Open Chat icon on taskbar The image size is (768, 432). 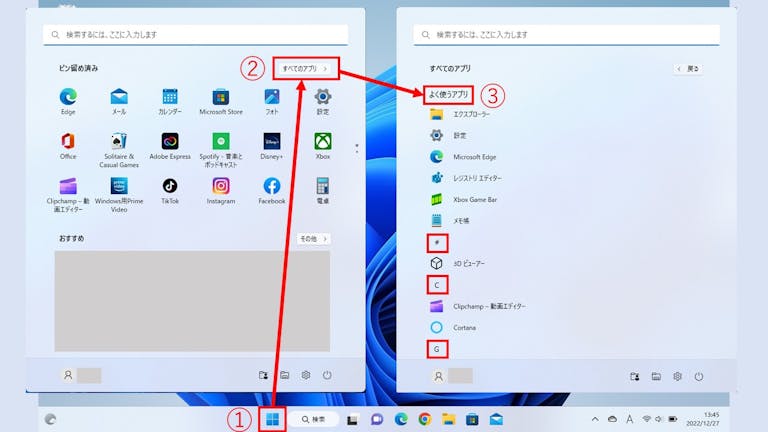377,419
